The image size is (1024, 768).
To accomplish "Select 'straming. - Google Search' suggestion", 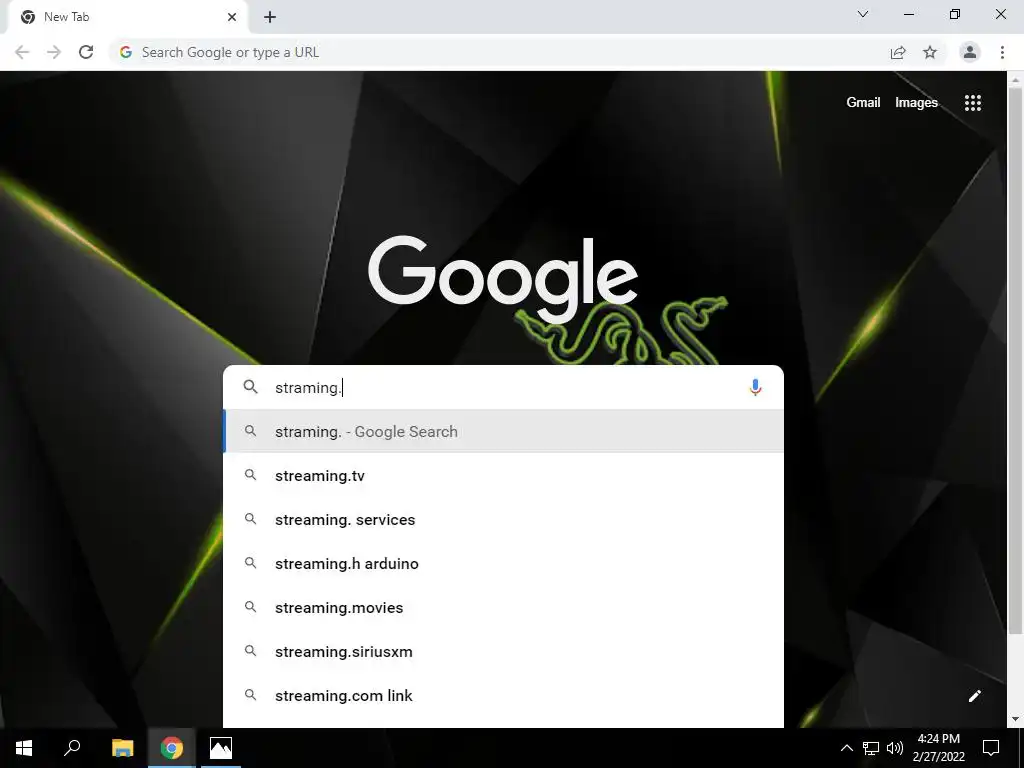I will [x=504, y=431].
